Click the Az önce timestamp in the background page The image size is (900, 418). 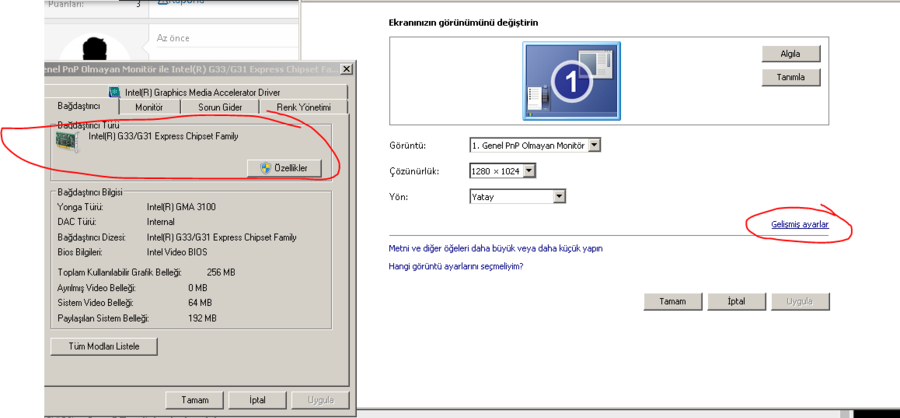(173, 38)
